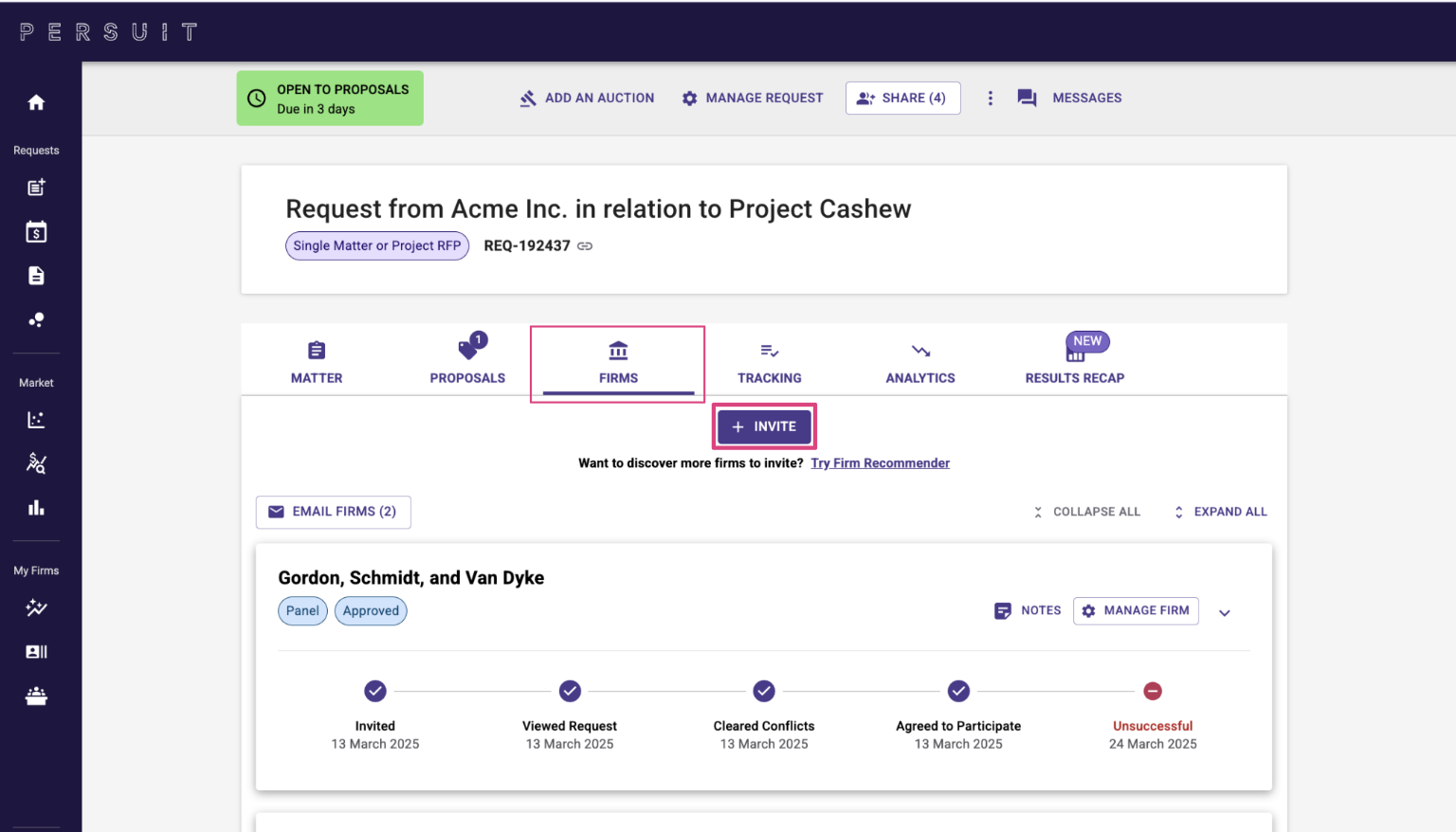
Task: Click the Single Matter or Project RFP tag
Action: (377, 245)
